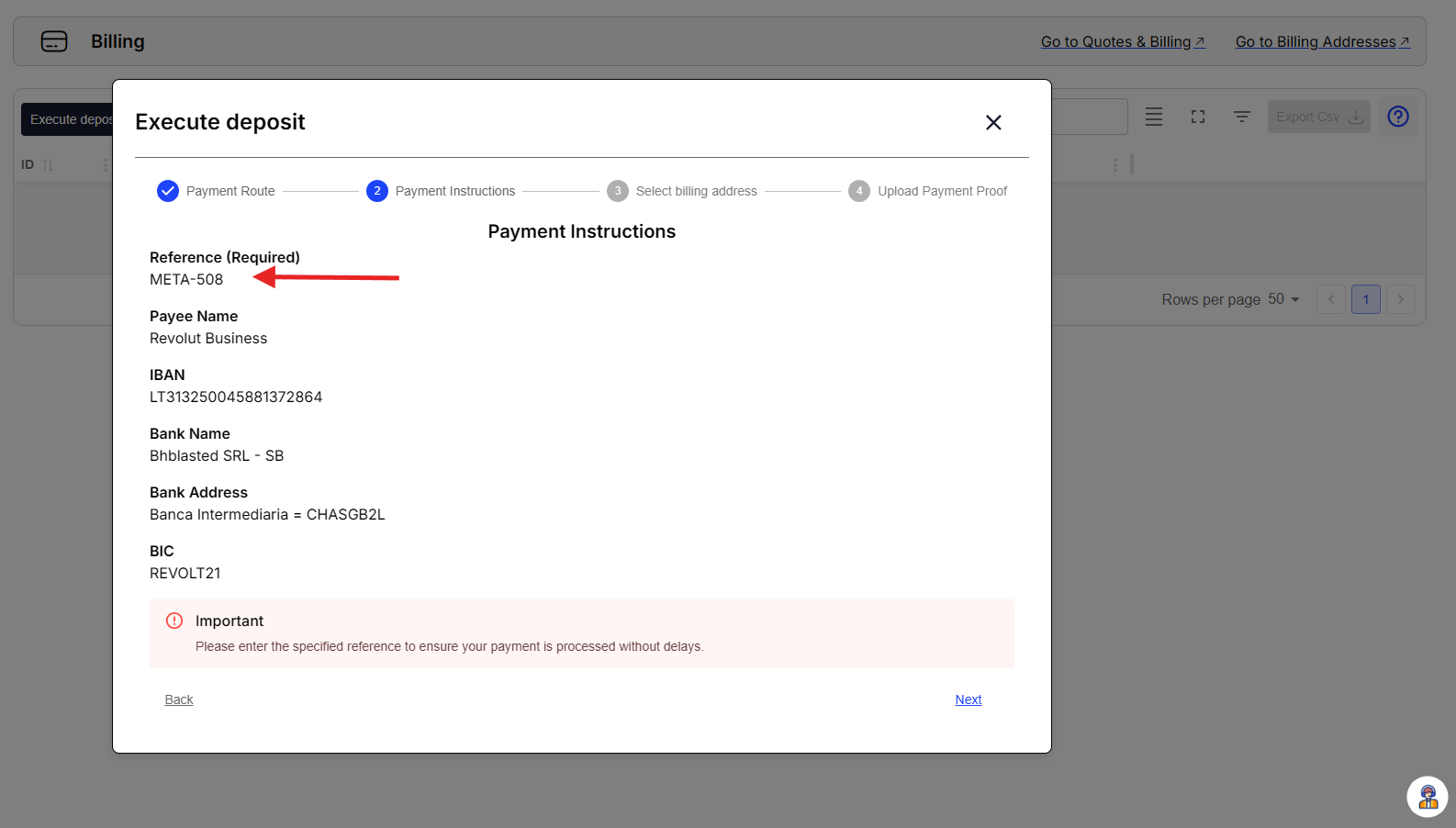Click the Billing card icon
The height and width of the screenshot is (828, 1456).
click(54, 41)
